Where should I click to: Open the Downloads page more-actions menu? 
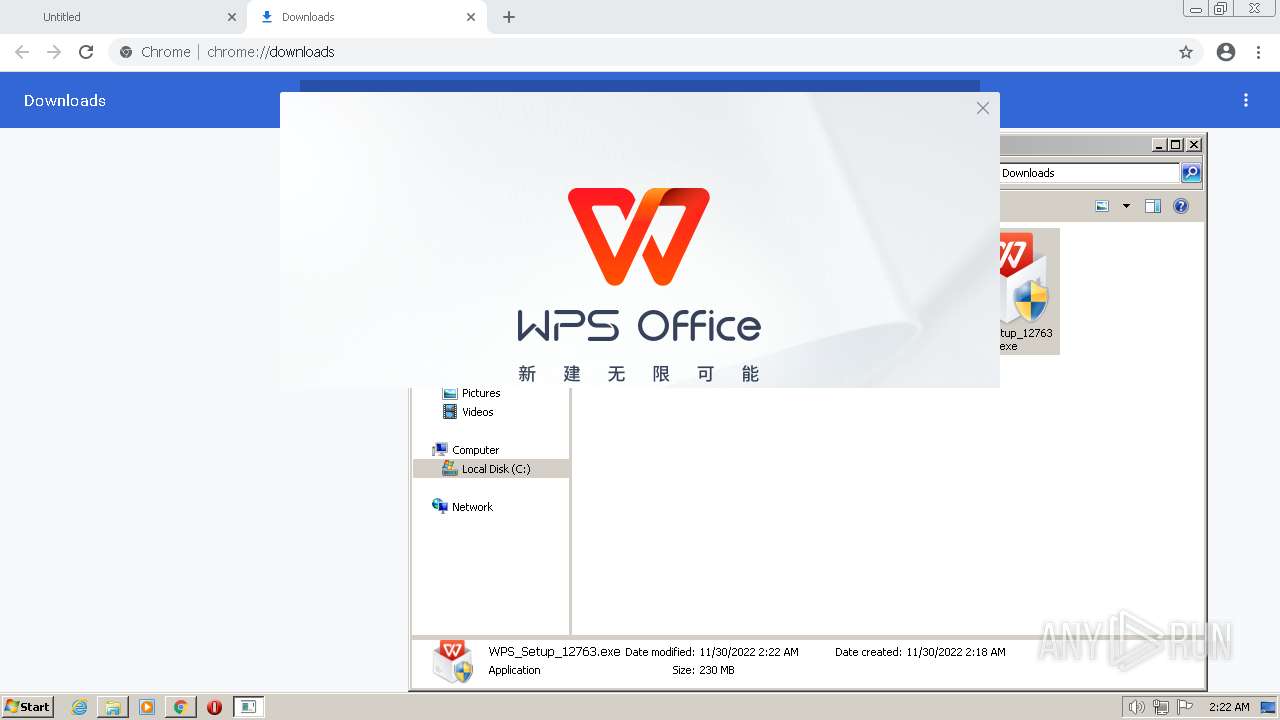pyautogui.click(x=1246, y=100)
